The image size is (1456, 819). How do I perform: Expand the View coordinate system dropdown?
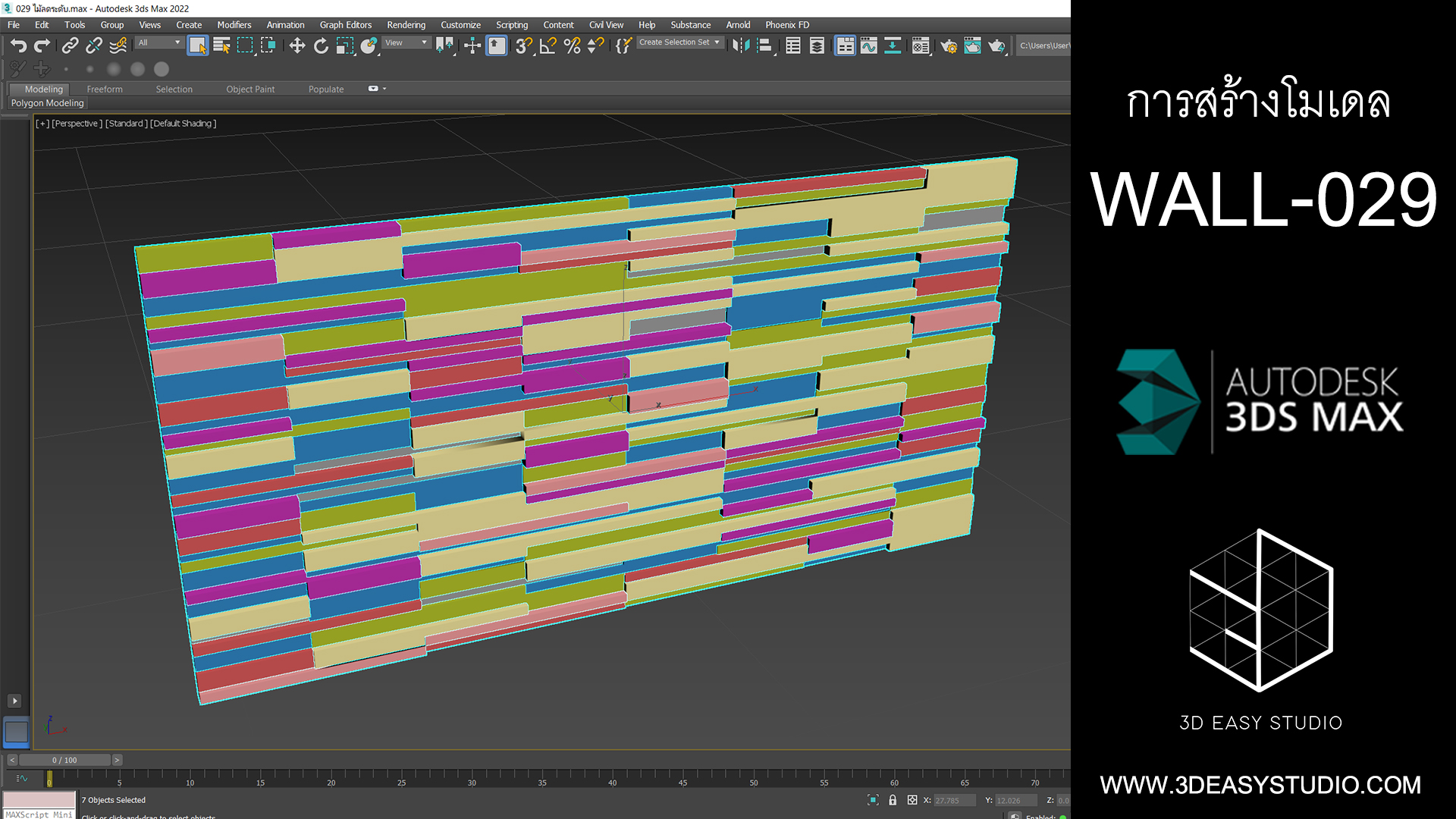(x=406, y=42)
